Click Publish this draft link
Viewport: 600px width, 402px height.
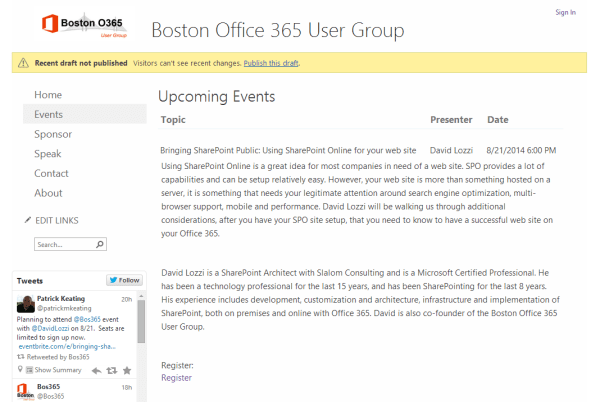pyautogui.click(x=271, y=63)
